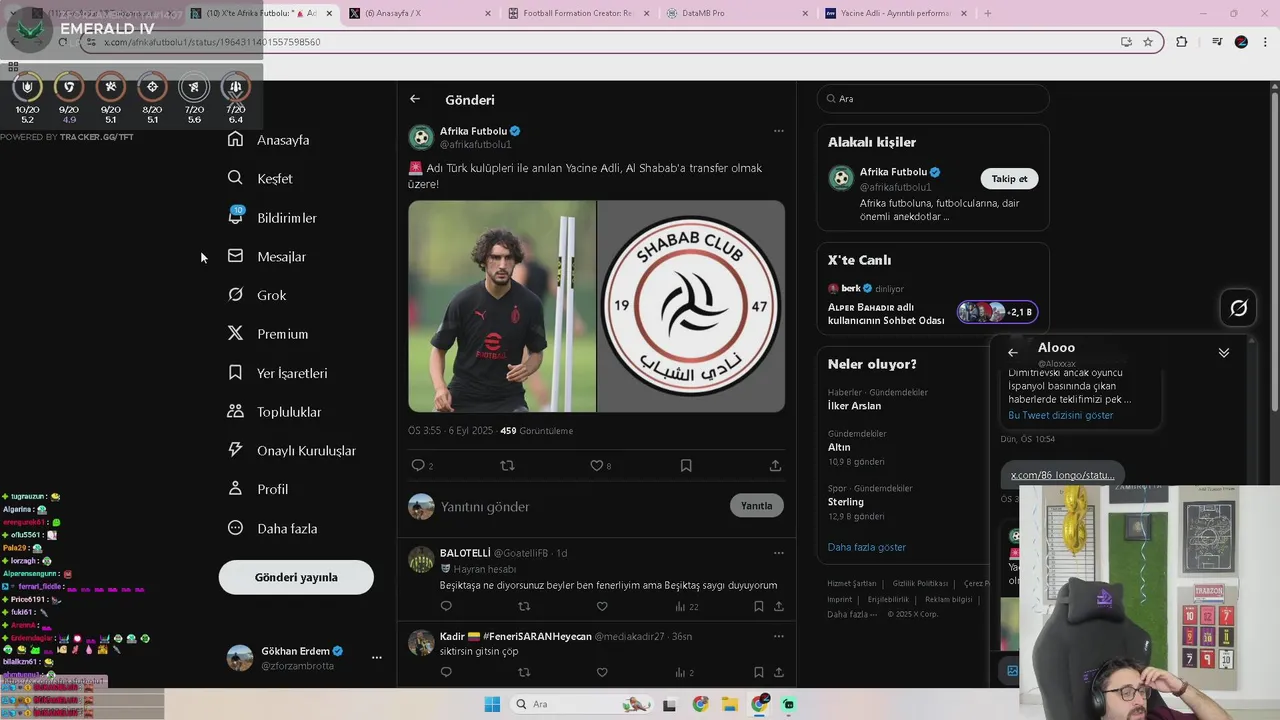Open Daha fazla göster trends link
The width and height of the screenshot is (1280, 720).
[867, 547]
